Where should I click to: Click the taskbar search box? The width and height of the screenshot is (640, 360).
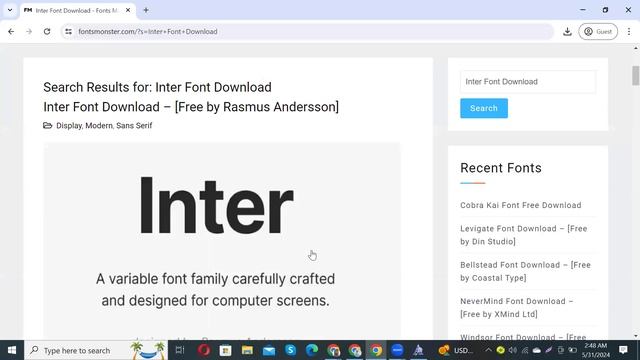point(96,350)
